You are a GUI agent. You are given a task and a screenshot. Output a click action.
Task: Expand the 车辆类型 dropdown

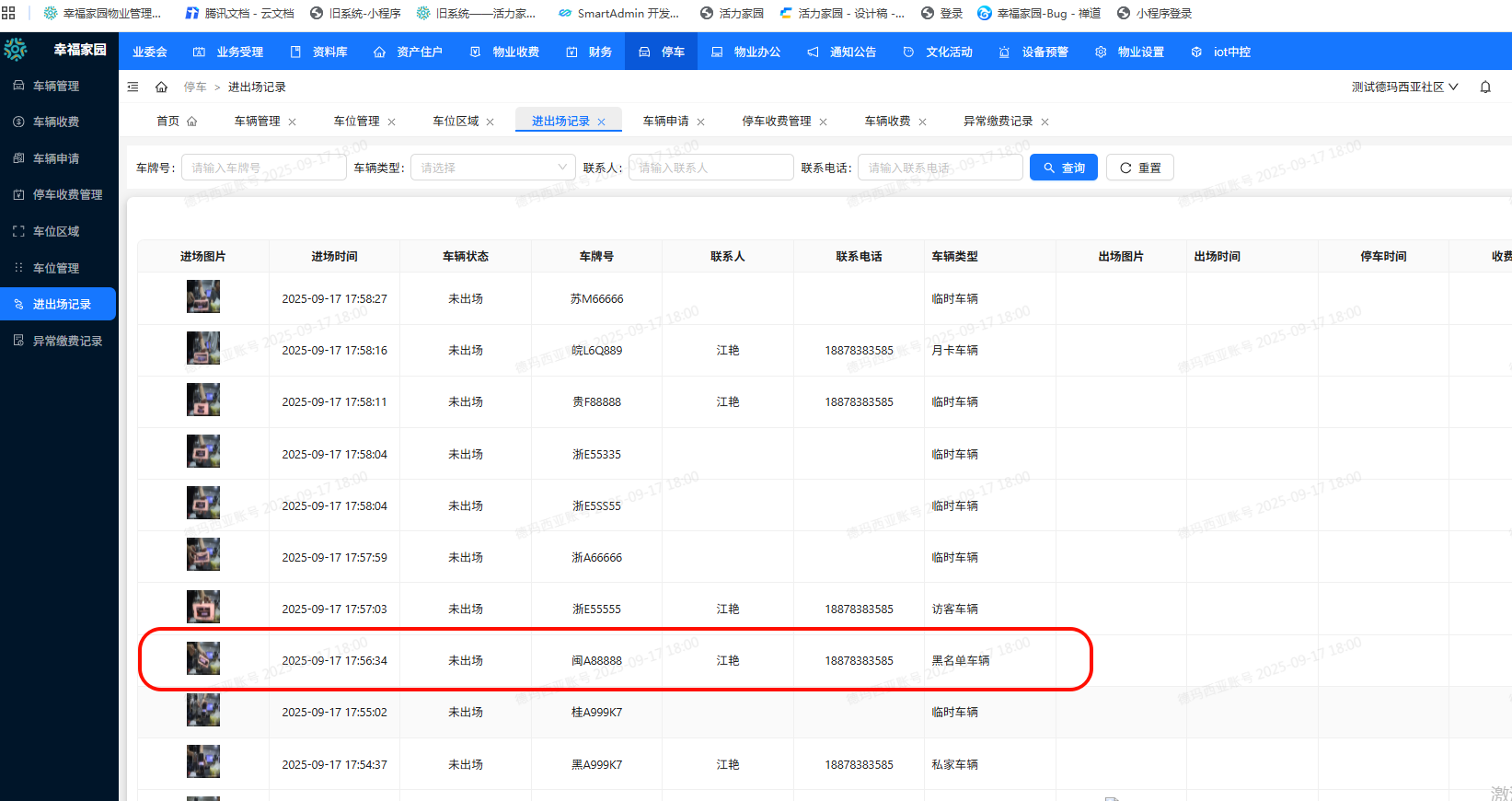(x=492, y=168)
